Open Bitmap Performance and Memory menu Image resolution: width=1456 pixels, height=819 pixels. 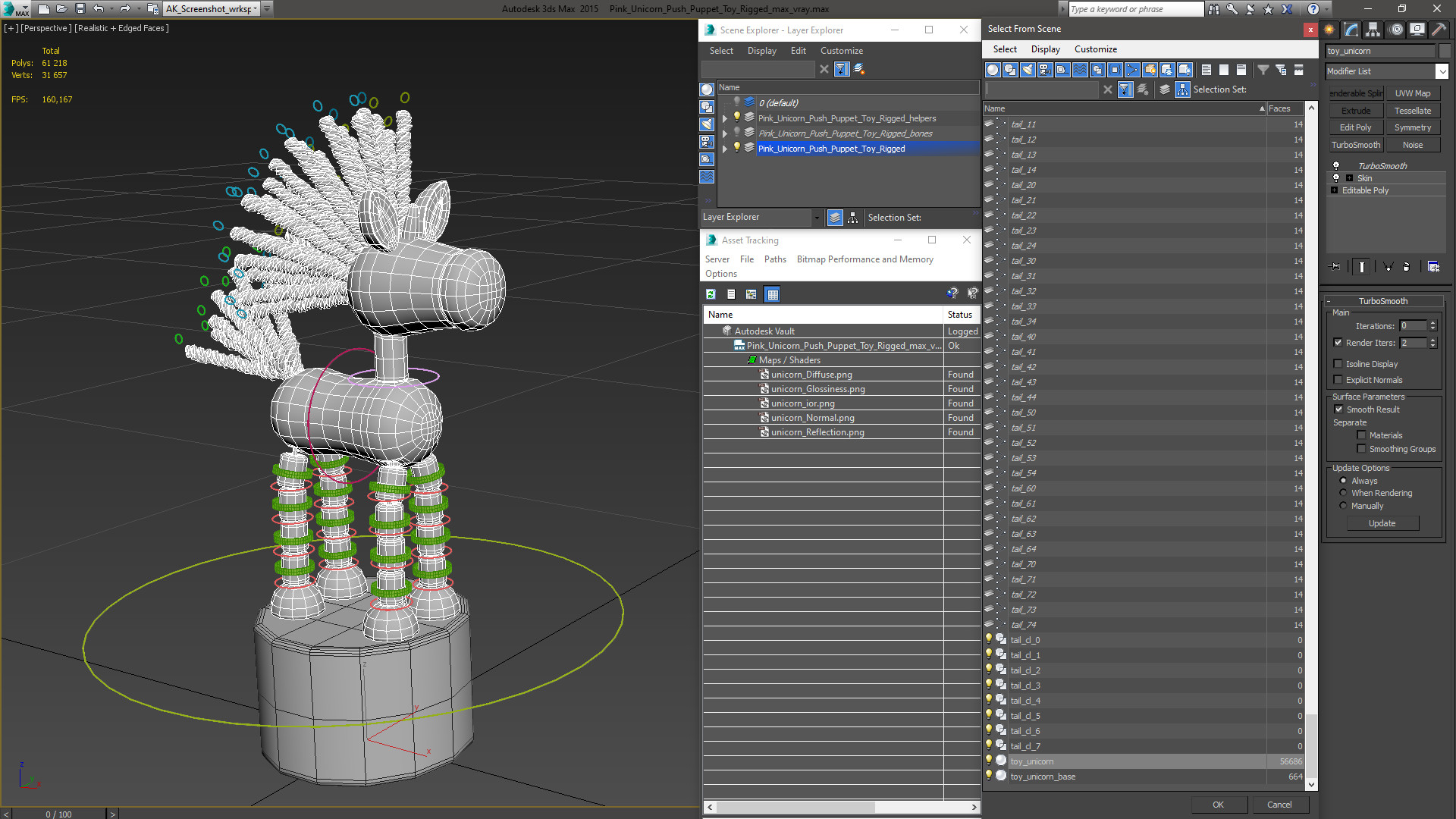tap(864, 259)
